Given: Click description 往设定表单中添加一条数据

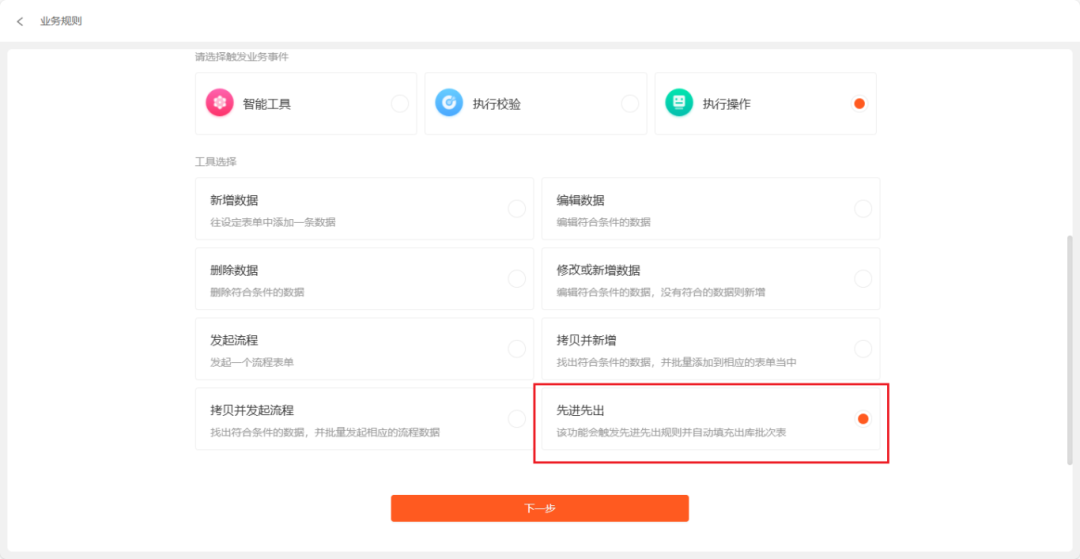Looking at the screenshot, I should (x=273, y=222).
